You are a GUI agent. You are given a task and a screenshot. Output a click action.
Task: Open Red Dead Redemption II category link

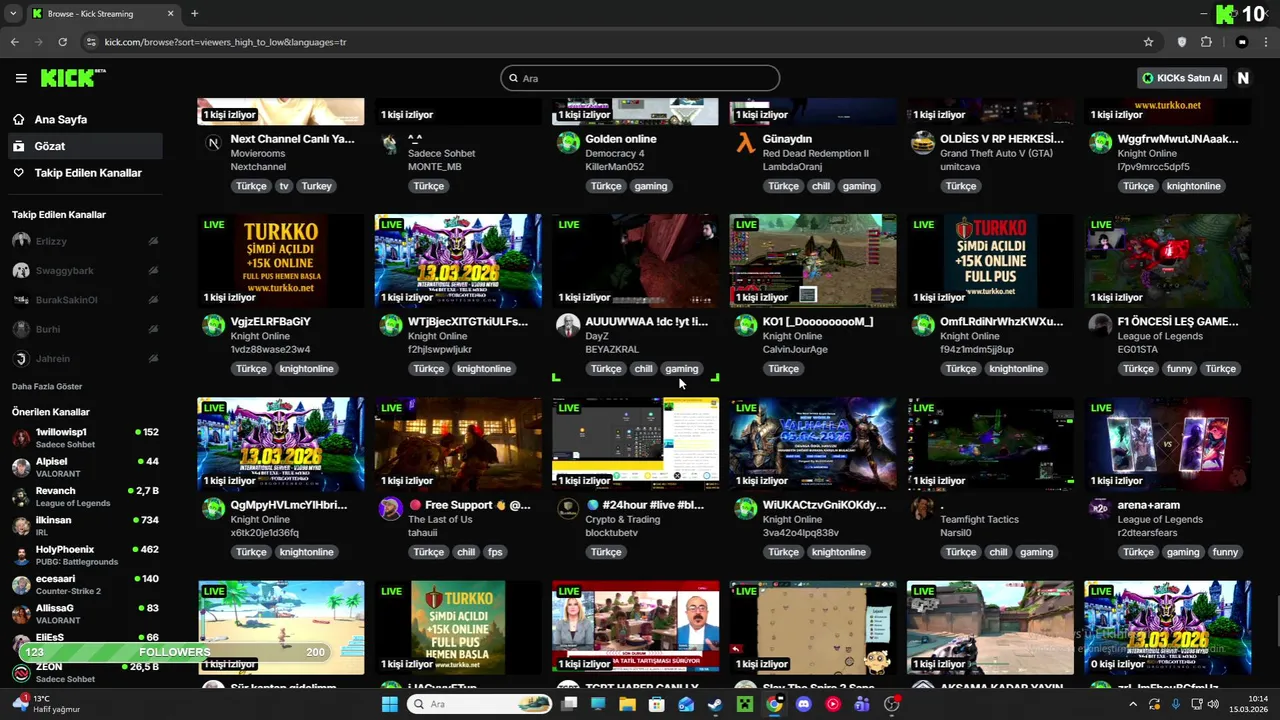coord(816,153)
